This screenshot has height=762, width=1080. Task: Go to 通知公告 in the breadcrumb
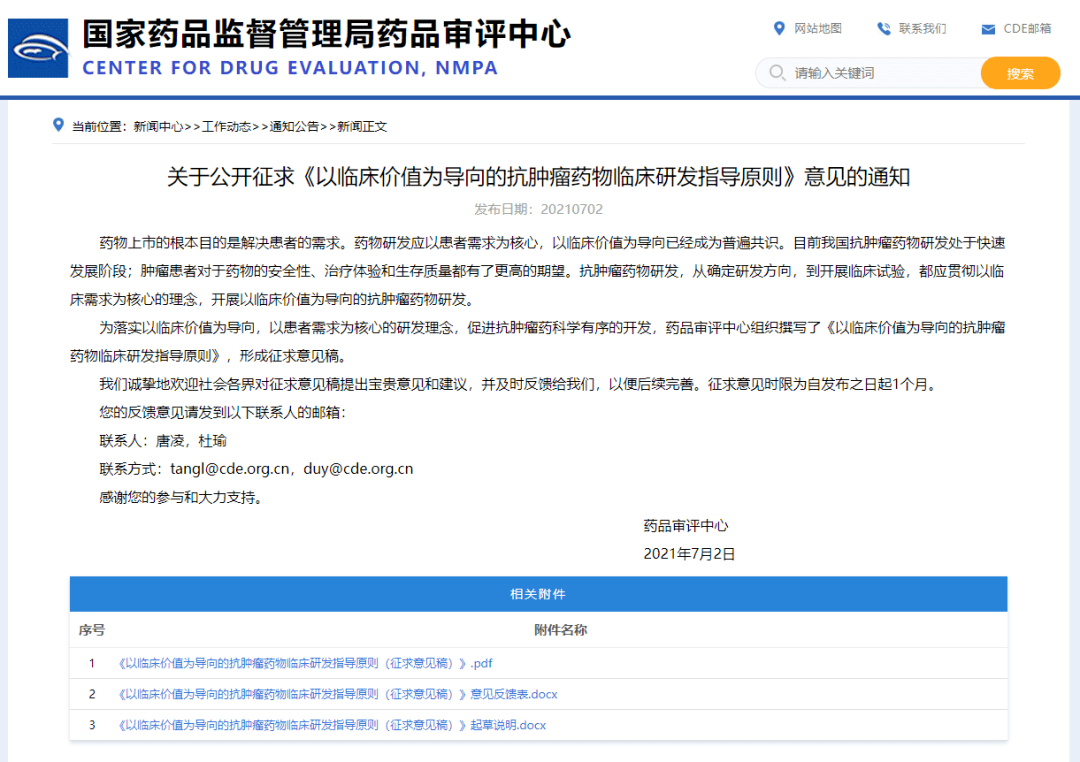(x=294, y=127)
